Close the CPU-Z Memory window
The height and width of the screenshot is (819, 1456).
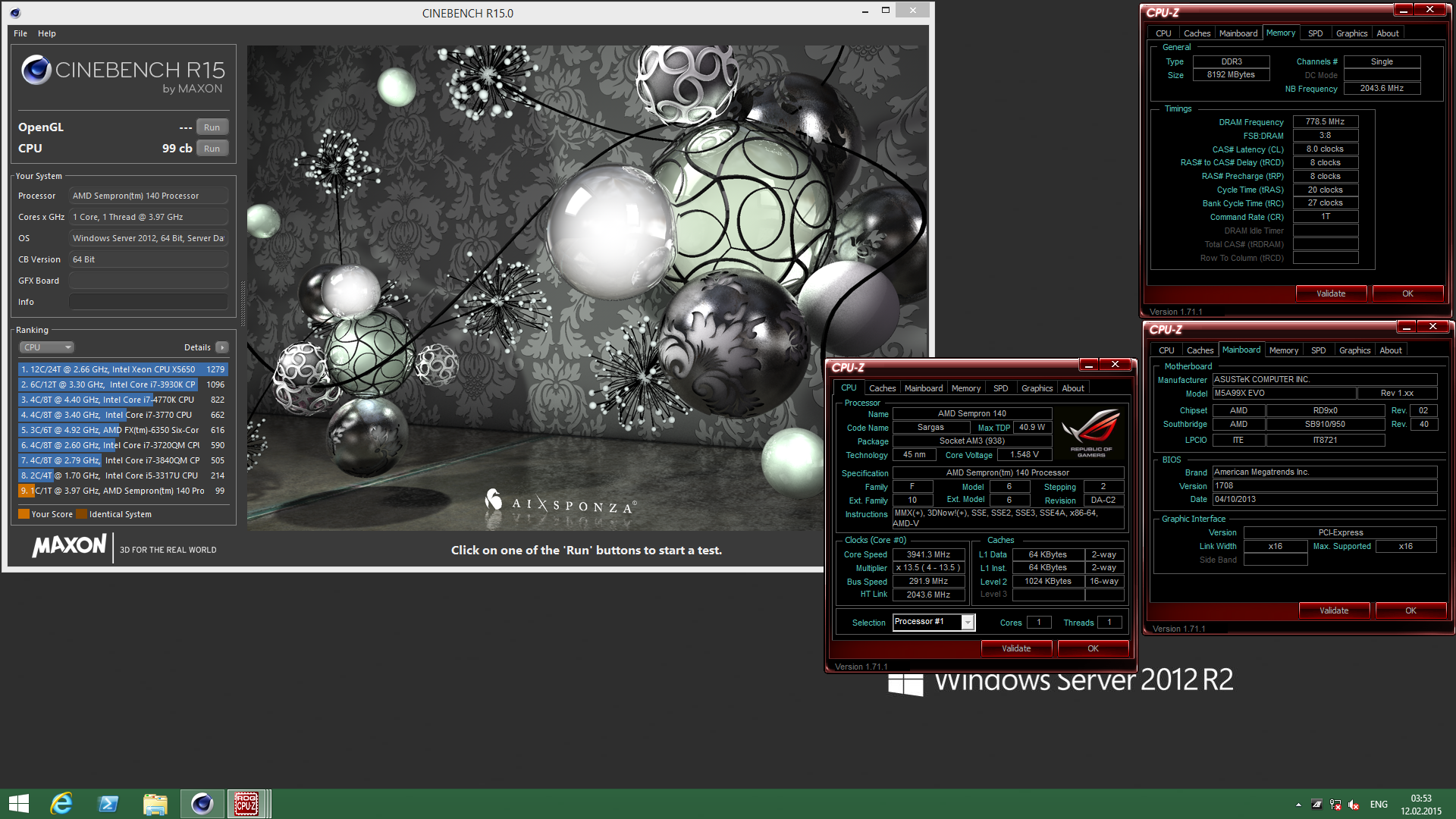point(1429,10)
